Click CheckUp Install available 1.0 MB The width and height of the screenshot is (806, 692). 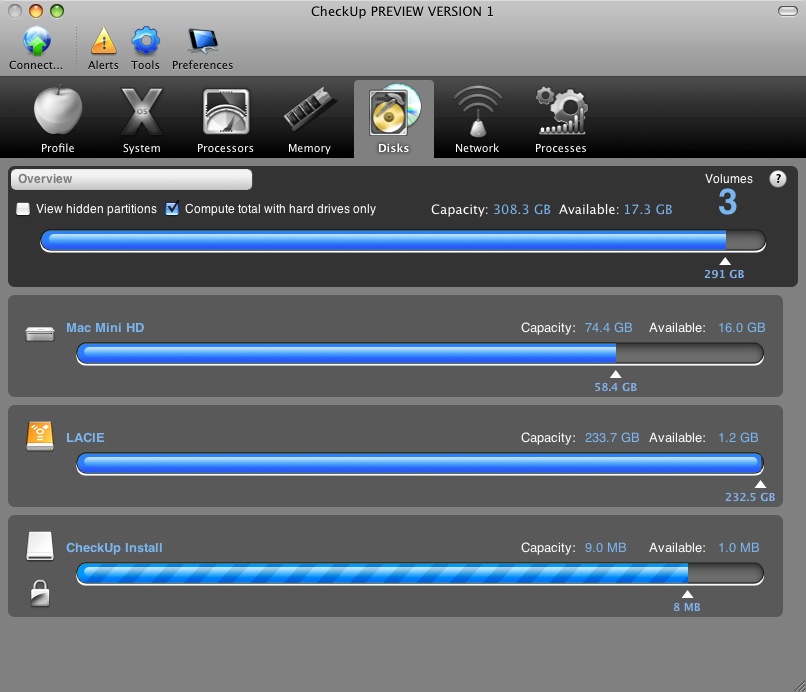(739, 548)
